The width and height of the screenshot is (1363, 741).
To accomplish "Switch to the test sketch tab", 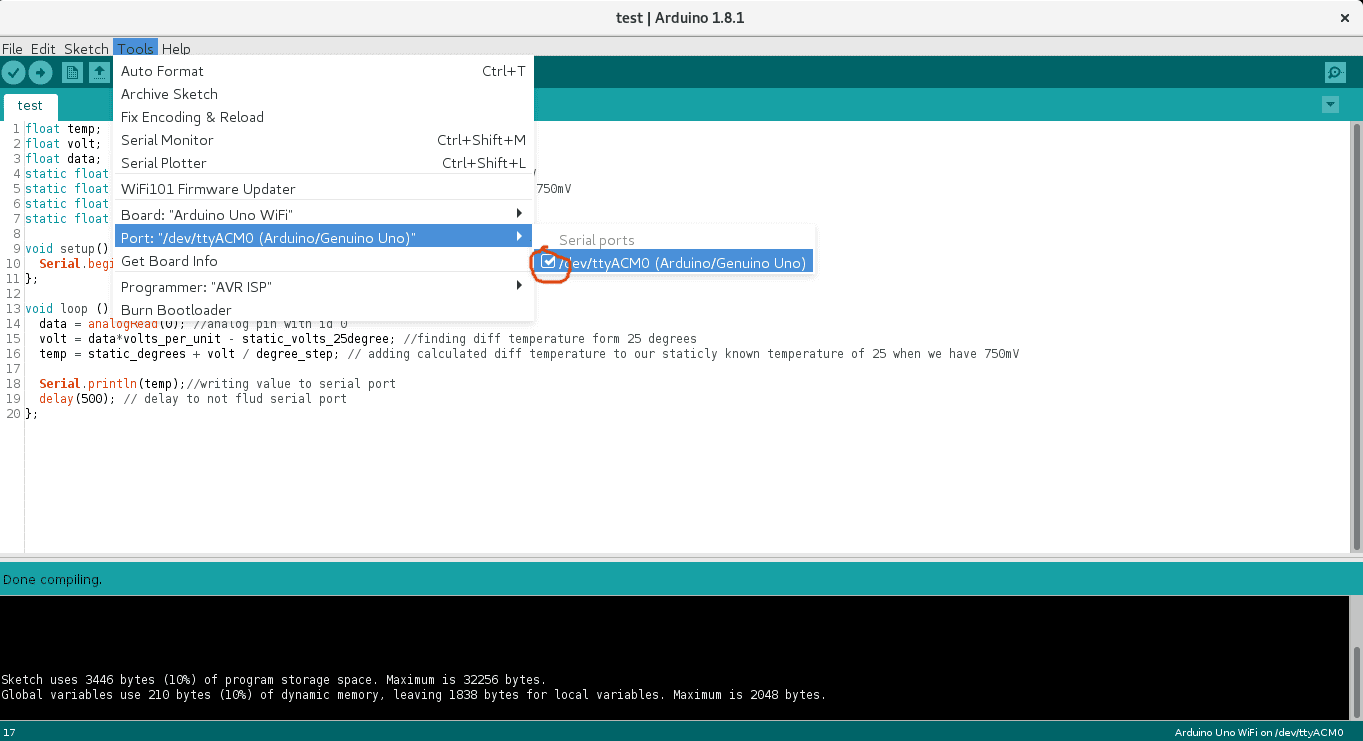I will pyautogui.click(x=30, y=106).
